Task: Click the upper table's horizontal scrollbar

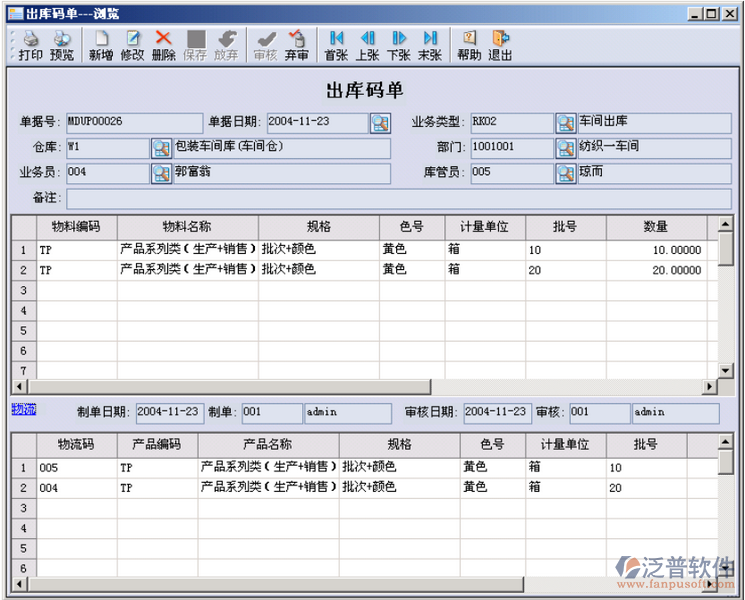Action: pos(230,387)
